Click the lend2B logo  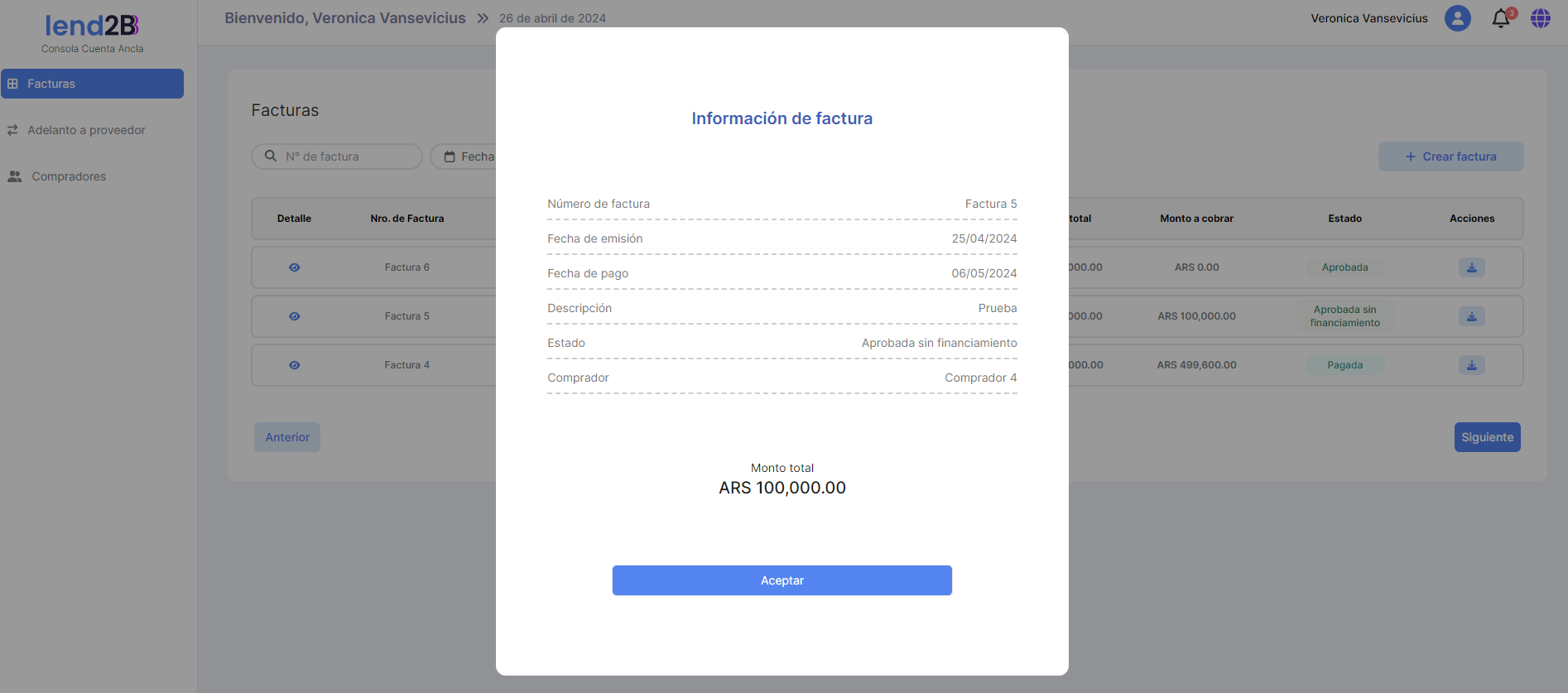[92, 26]
